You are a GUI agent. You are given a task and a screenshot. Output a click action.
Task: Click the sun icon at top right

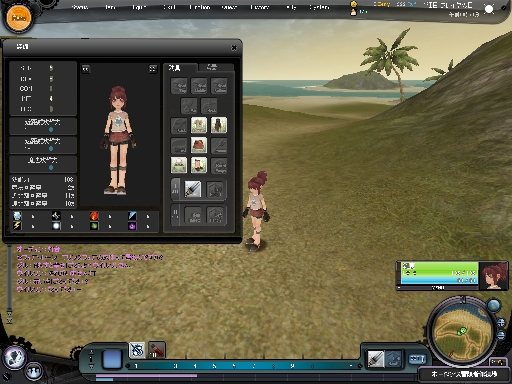click(489, 9)
